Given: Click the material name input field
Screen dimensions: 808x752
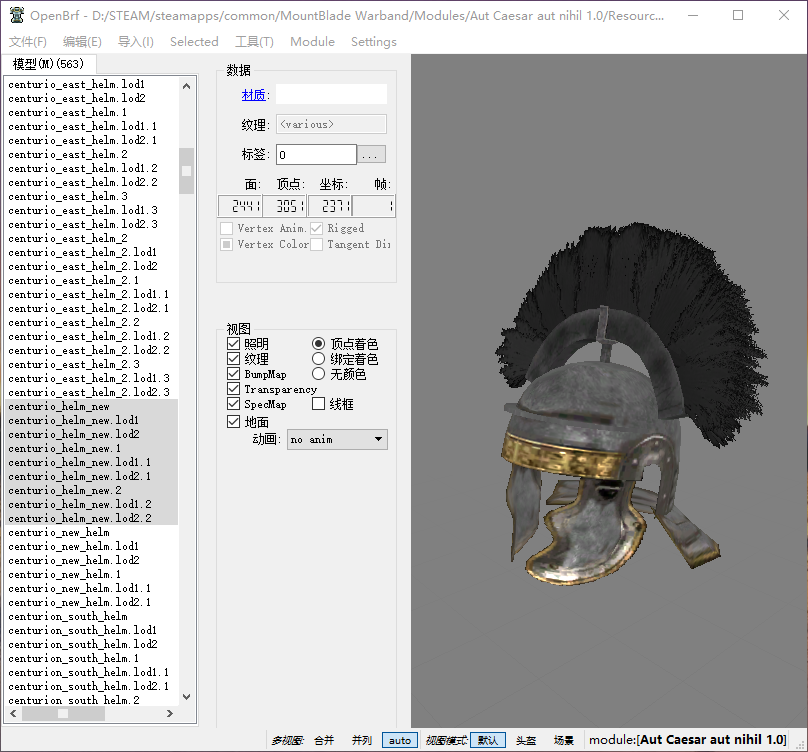Looking at the screenshot, I should [x=331, y=94].
